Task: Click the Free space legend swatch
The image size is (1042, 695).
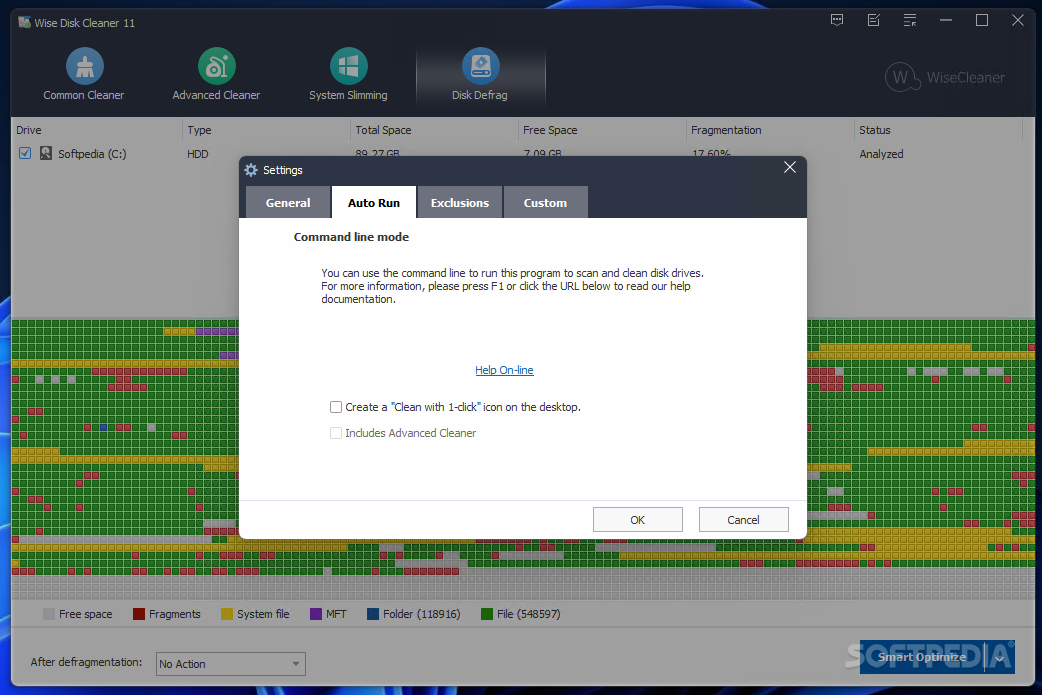Action: click(x=49, y=614)
